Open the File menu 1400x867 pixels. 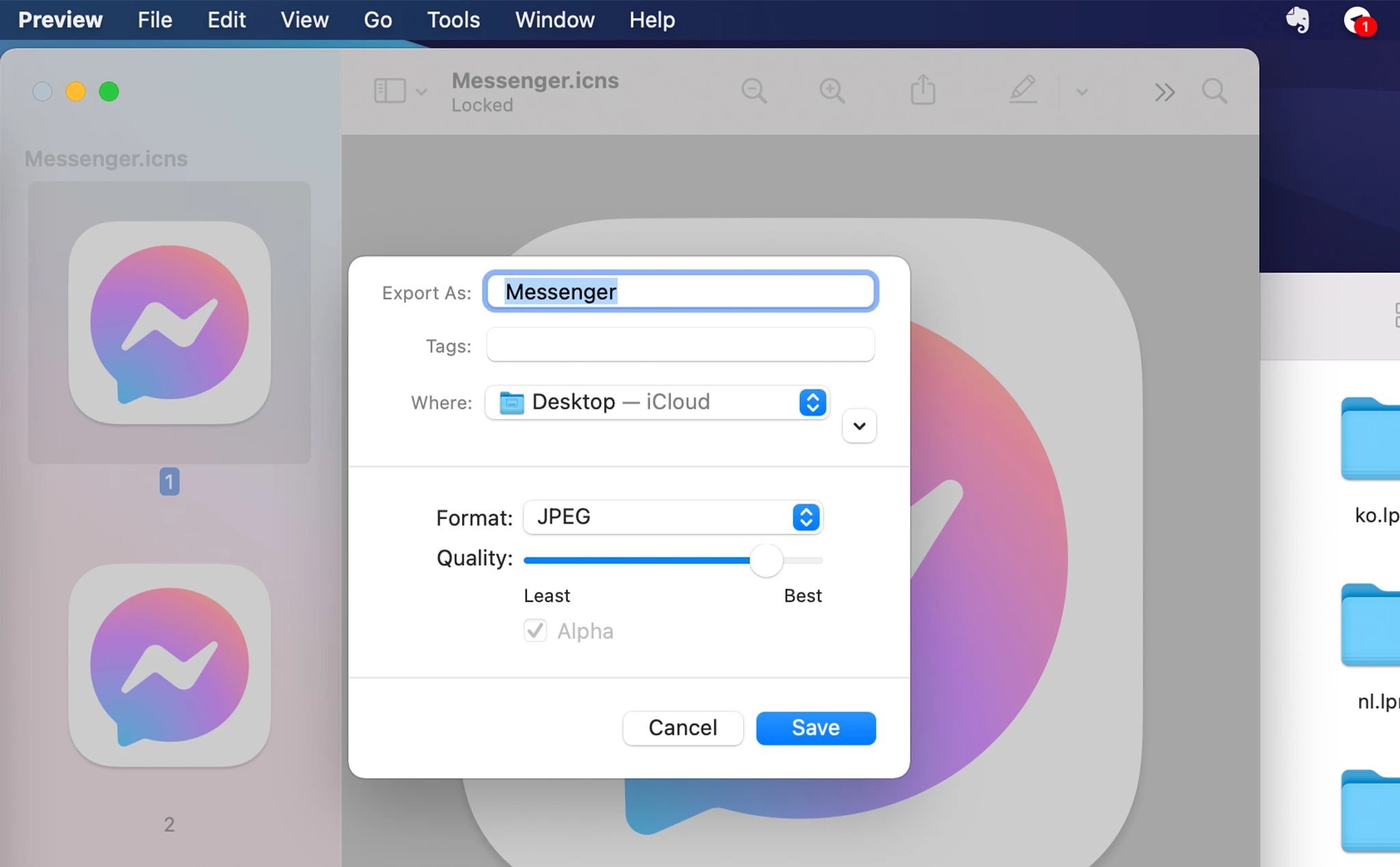[154, 20]
